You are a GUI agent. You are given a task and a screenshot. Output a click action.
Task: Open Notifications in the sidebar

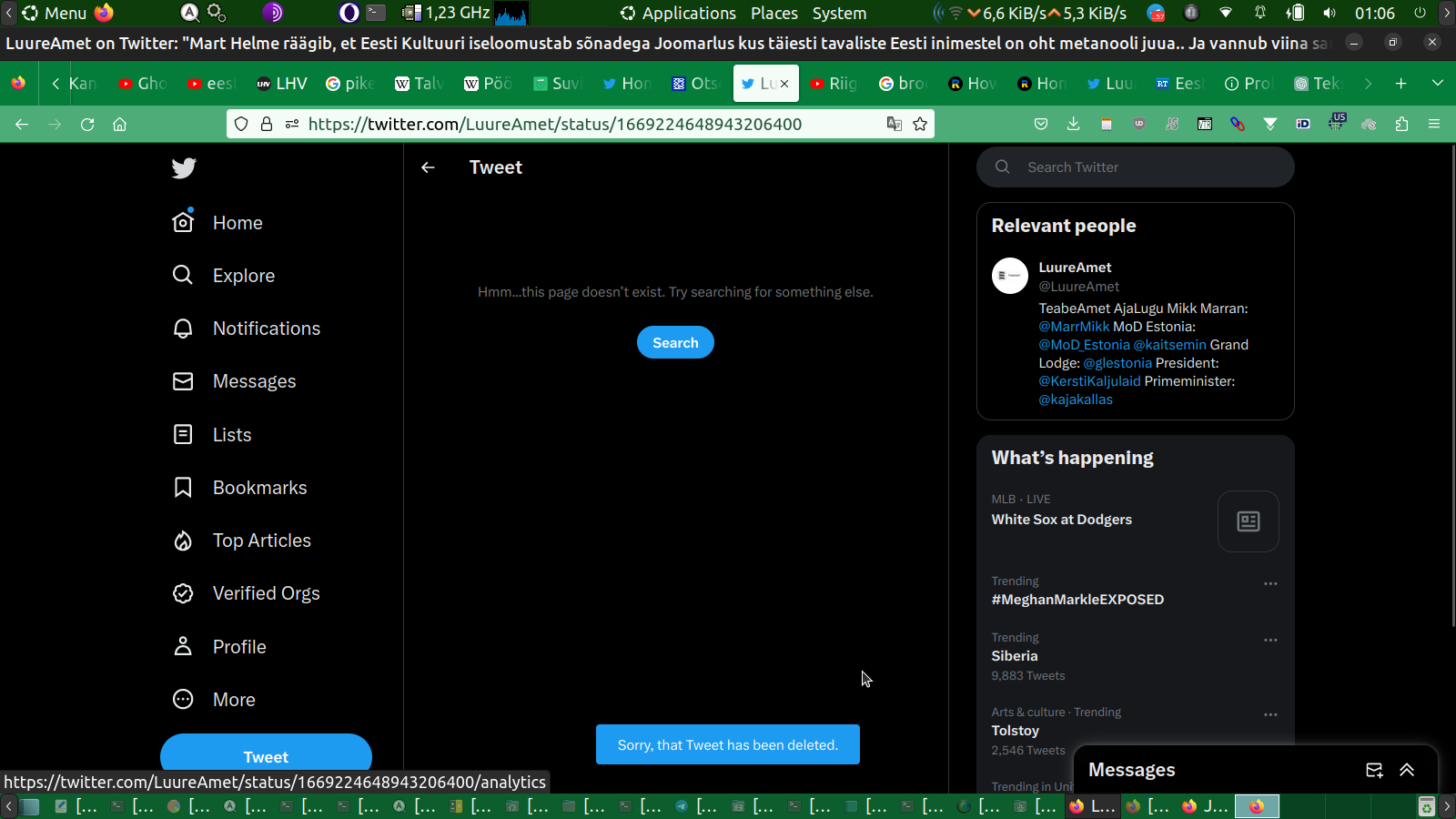click(247, 329)
